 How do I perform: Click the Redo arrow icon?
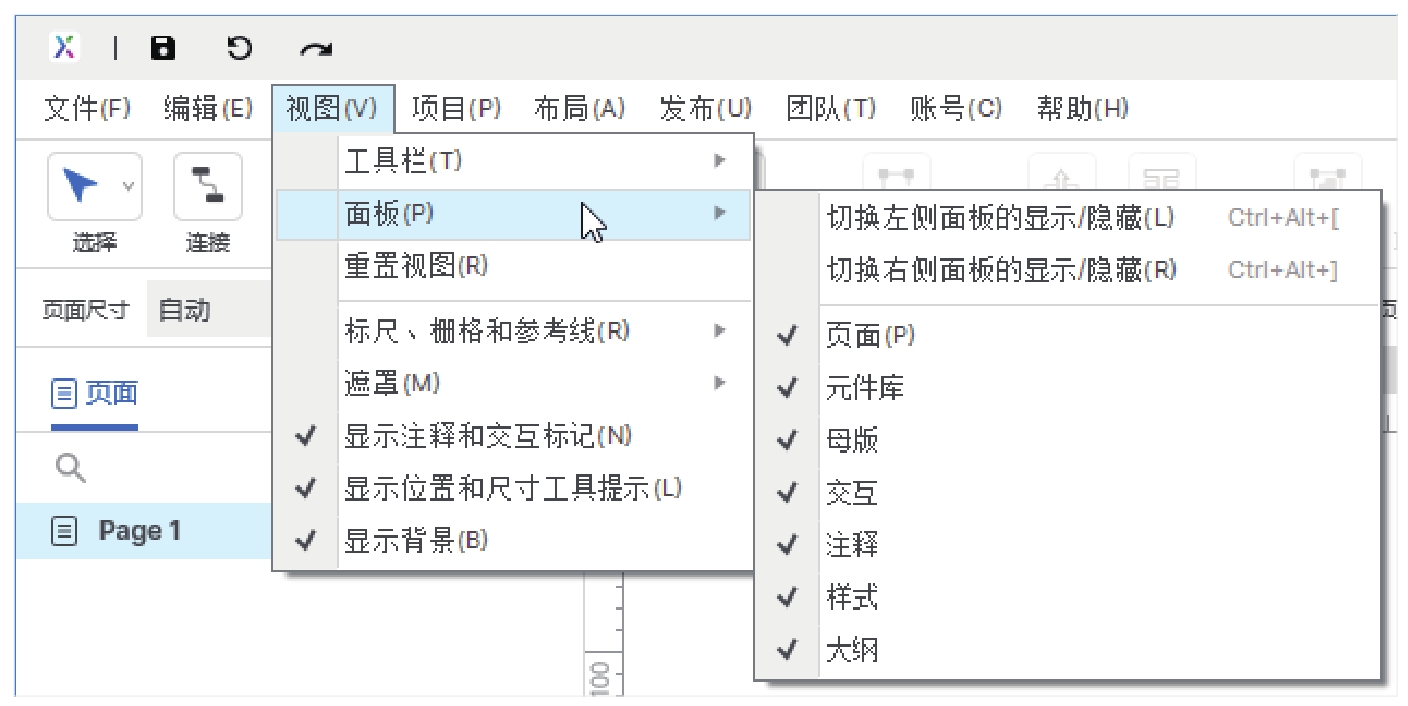(316, 49)
